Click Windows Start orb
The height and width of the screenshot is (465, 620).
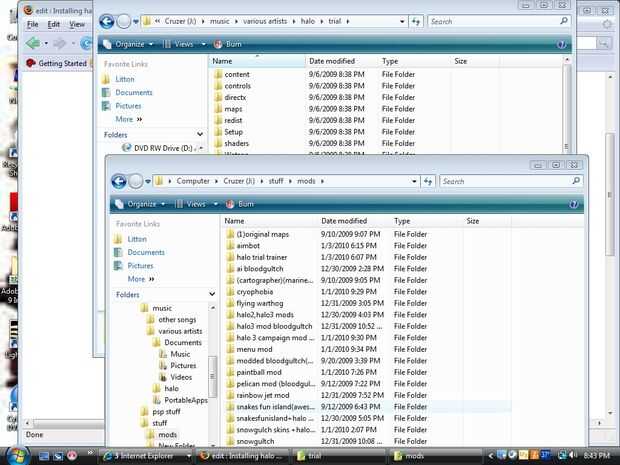(x=16, y=456)
